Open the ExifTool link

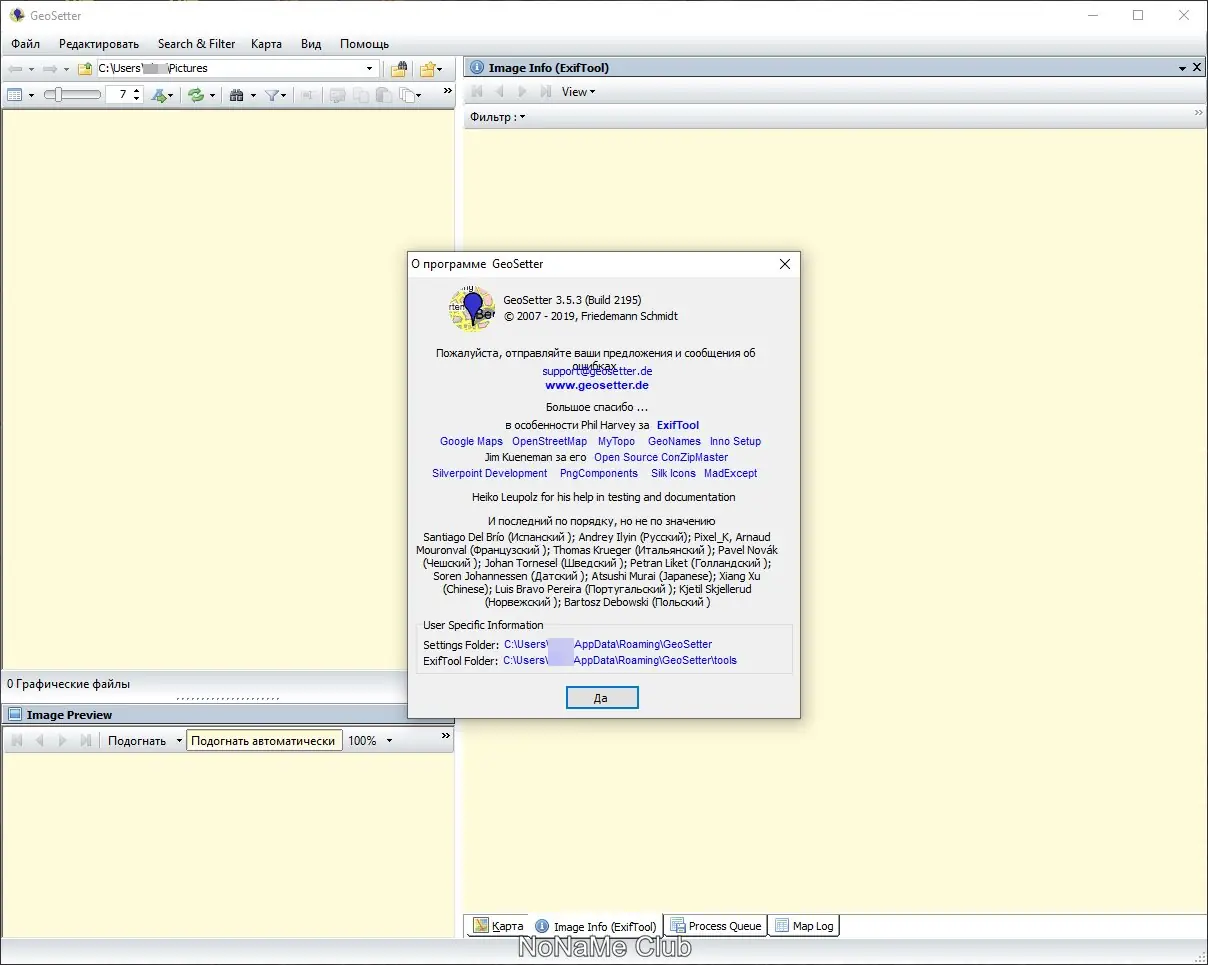click(678, 425)
